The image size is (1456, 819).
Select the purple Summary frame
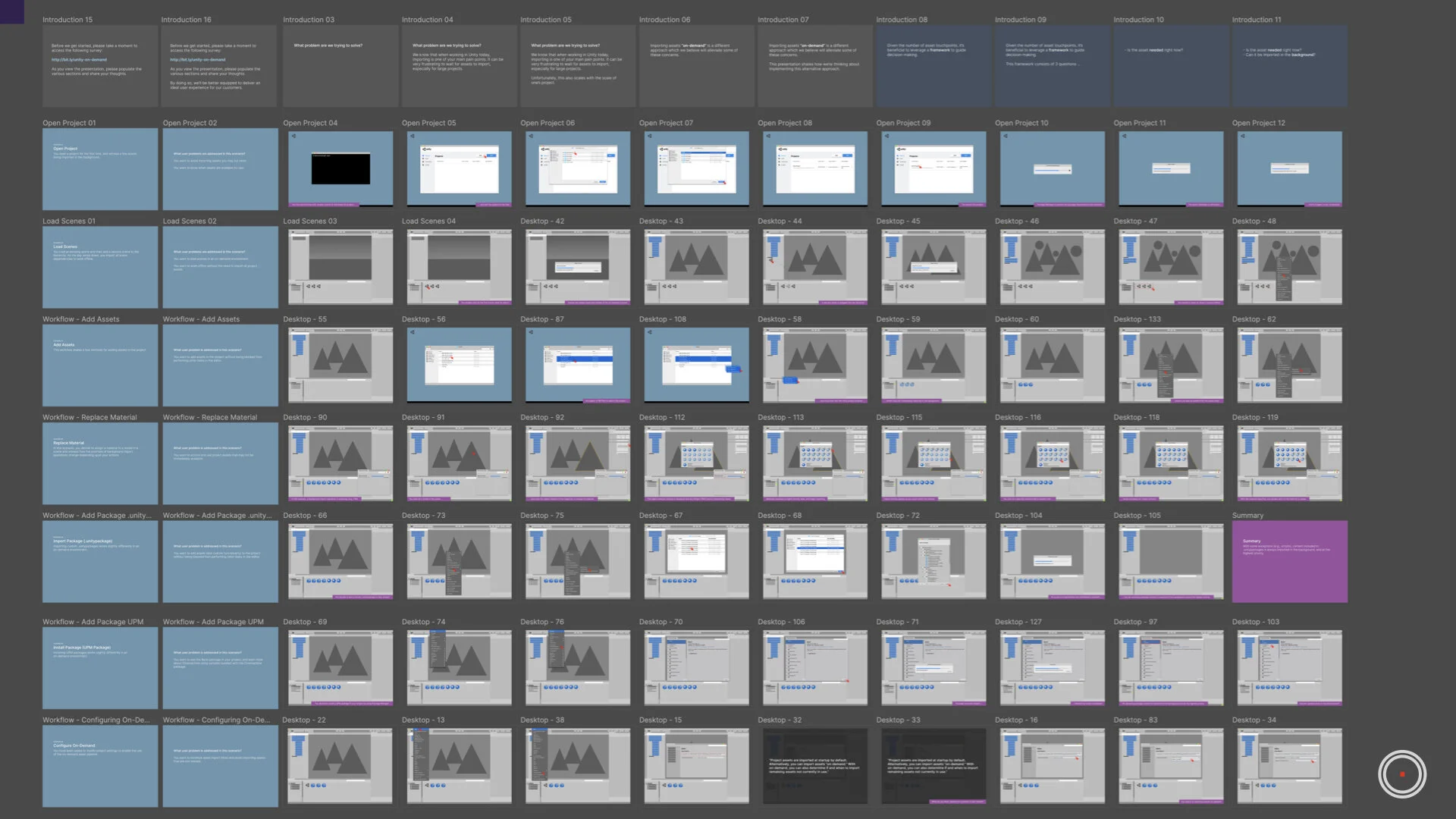[x=1289, y=562]
